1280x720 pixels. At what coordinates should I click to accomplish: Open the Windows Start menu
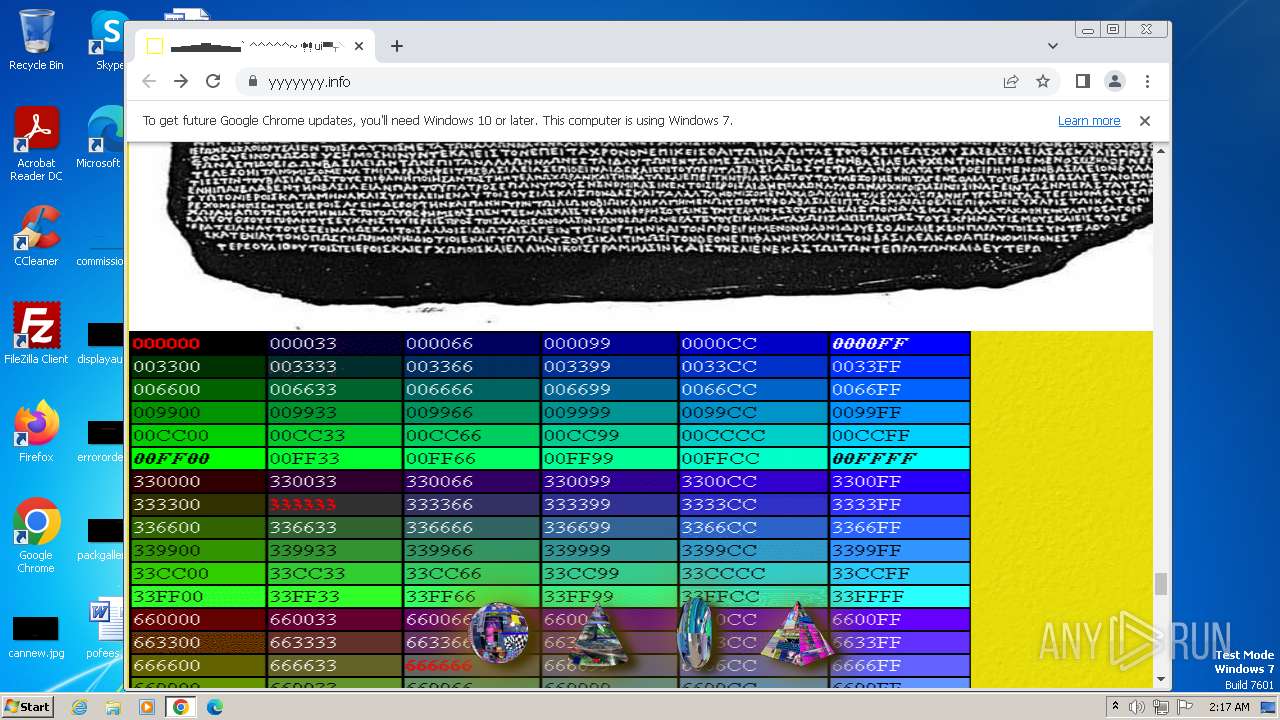click(28, 706)
